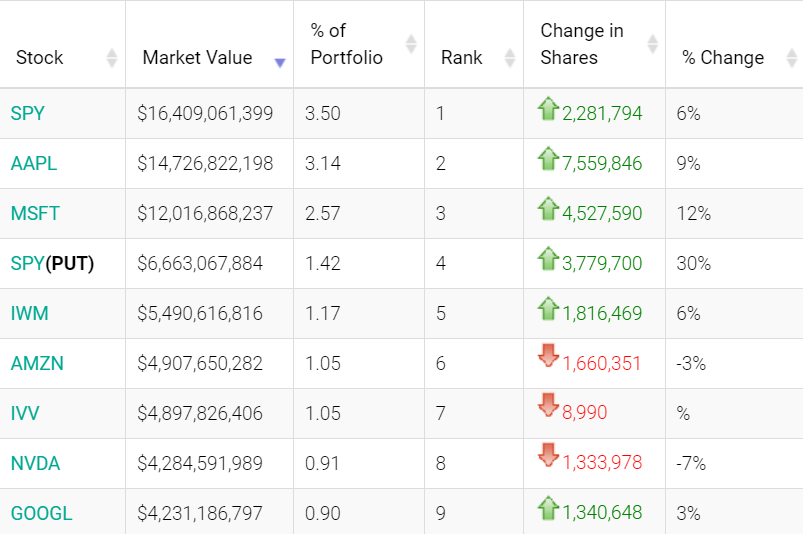Click the red down arrow beside 8,990
This screenshot has width=803, height=534.
point(548,405)
